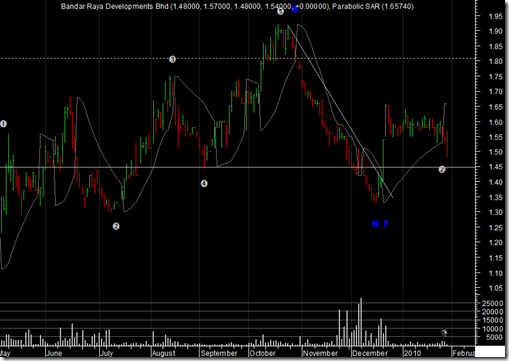
Task: Click the October date axis label
Action: 263,353
